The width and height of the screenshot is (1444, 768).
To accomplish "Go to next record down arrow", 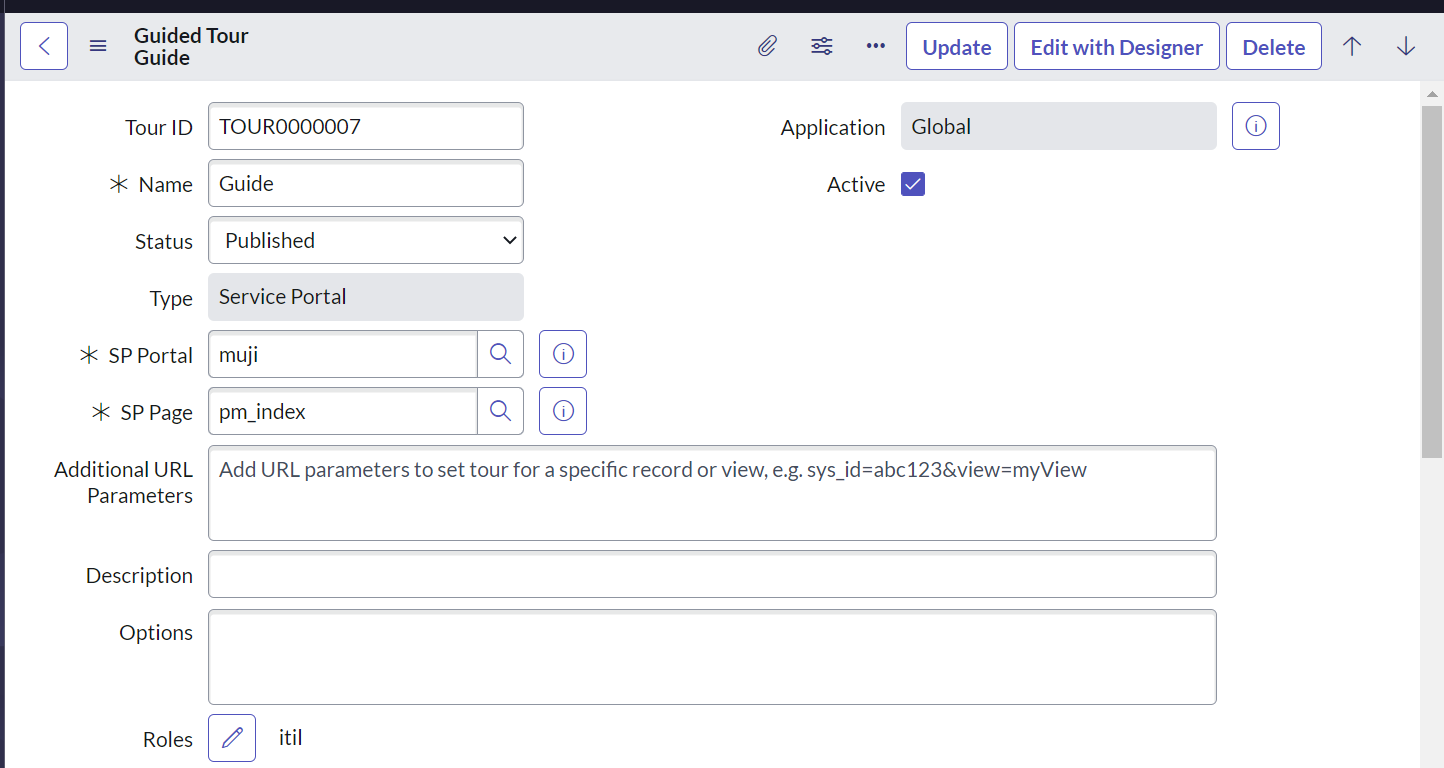I will (1406, 47).
